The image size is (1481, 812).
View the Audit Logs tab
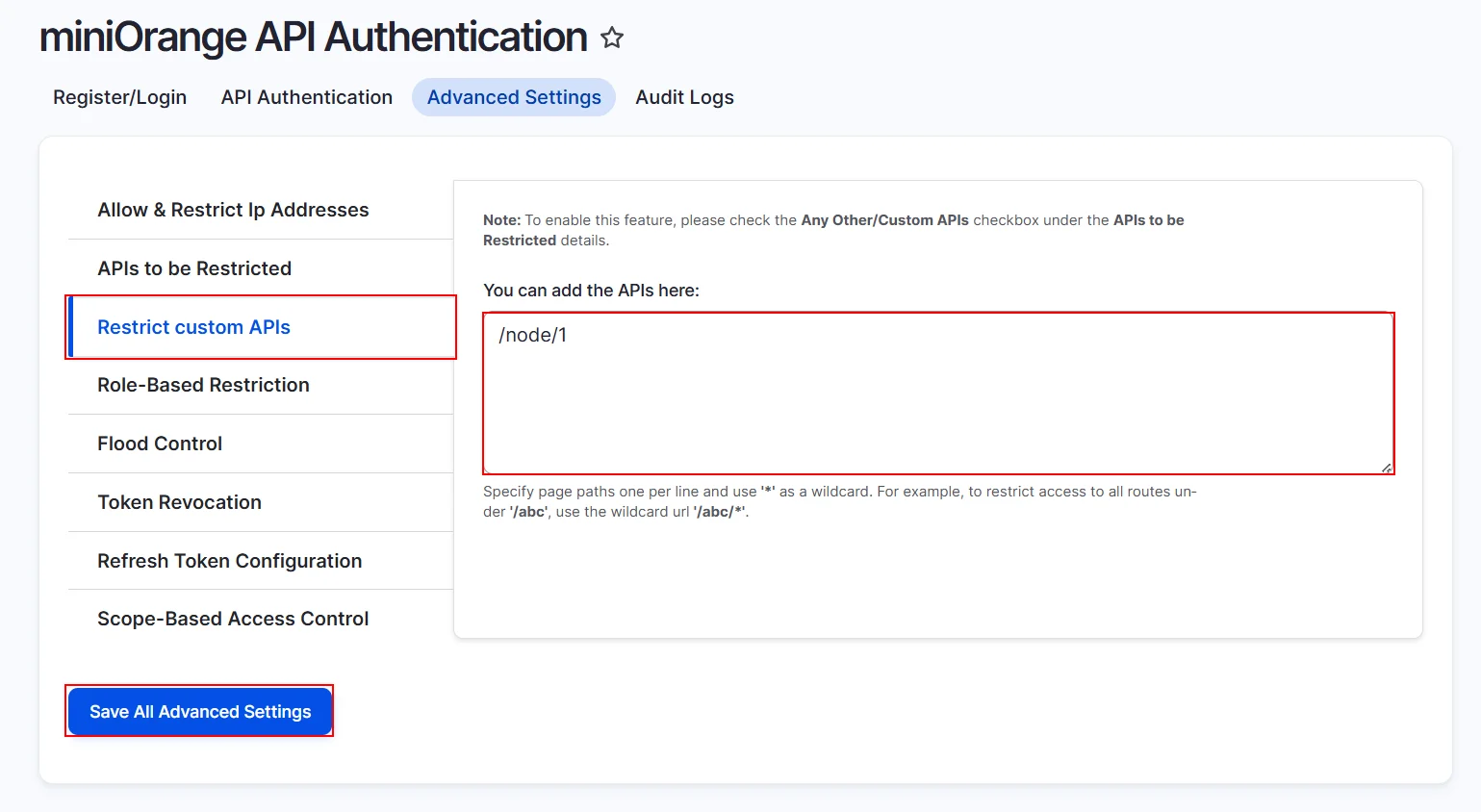click(683, 97)
